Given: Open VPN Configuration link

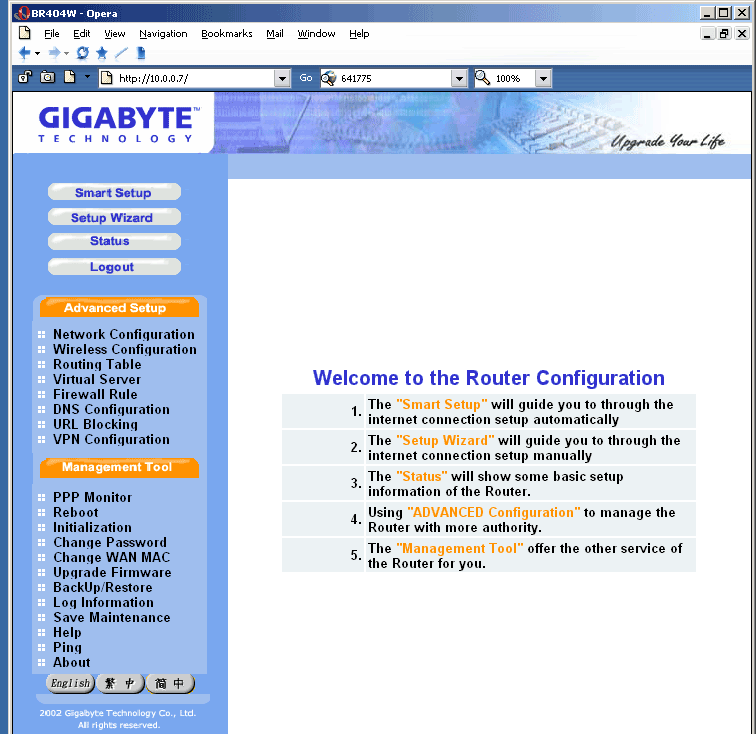Looking at the screenshot, I should (111, 439).
